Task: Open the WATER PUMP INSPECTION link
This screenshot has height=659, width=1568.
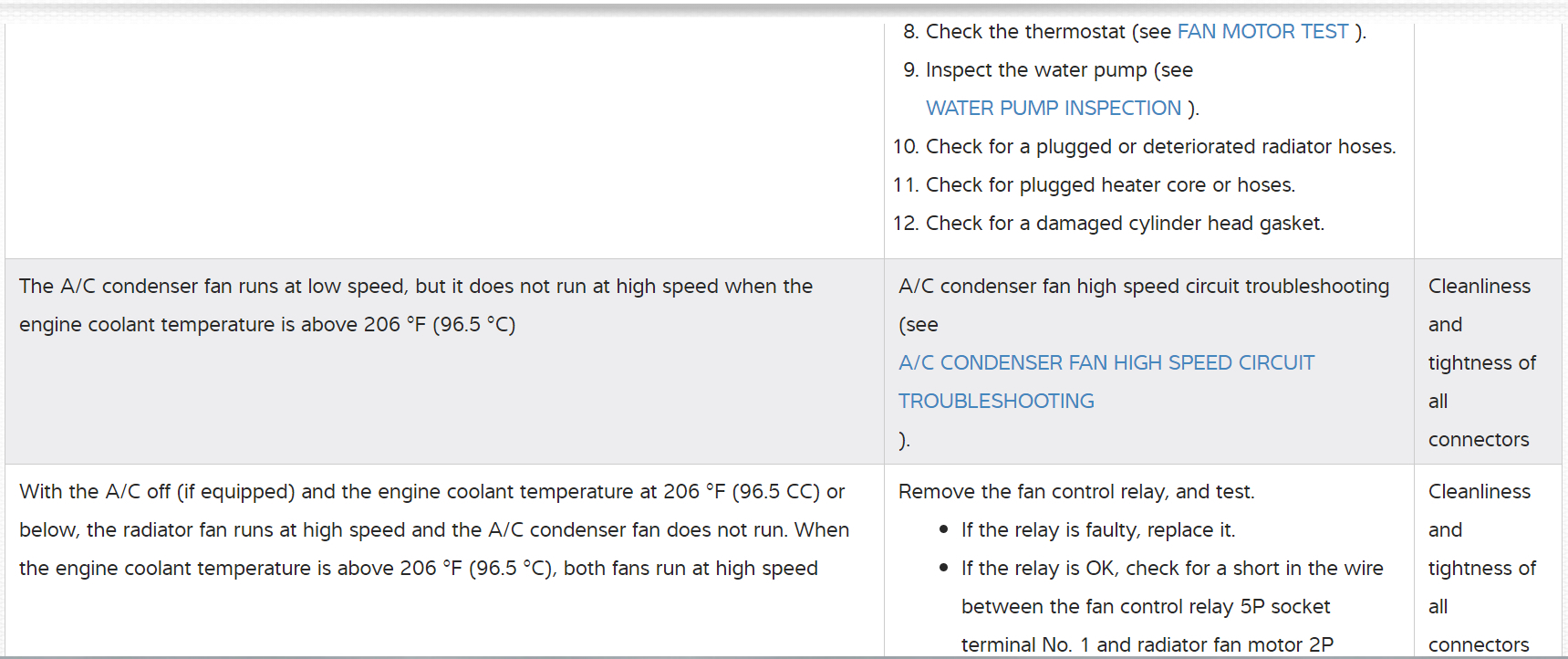Action: (x=1054, y=109)
